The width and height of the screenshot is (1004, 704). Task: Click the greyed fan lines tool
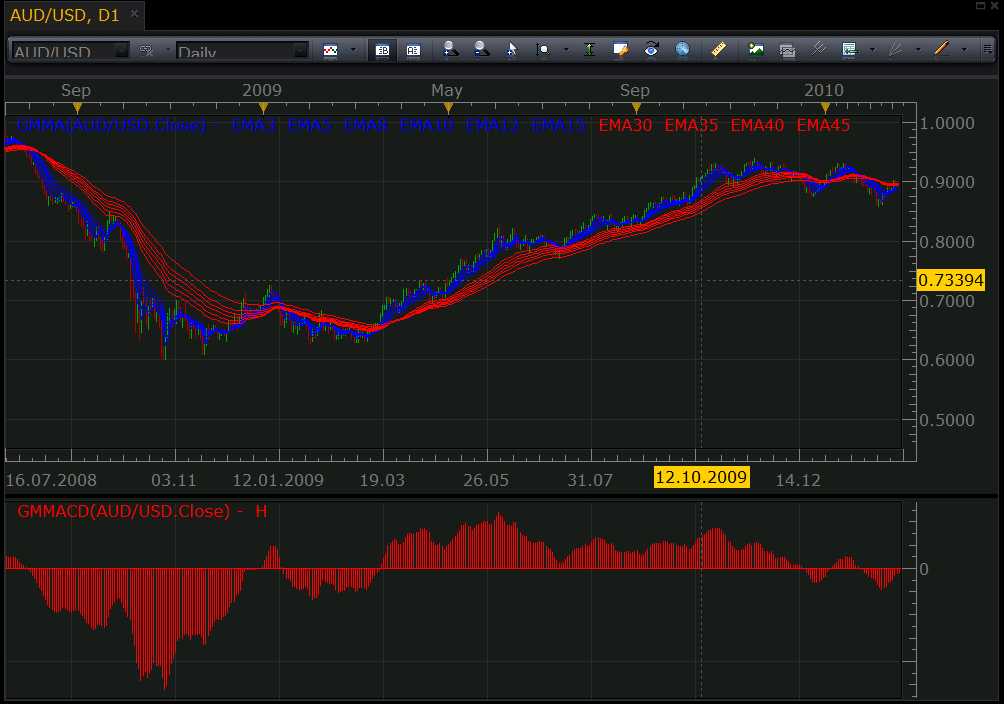[x=896, y=49]
